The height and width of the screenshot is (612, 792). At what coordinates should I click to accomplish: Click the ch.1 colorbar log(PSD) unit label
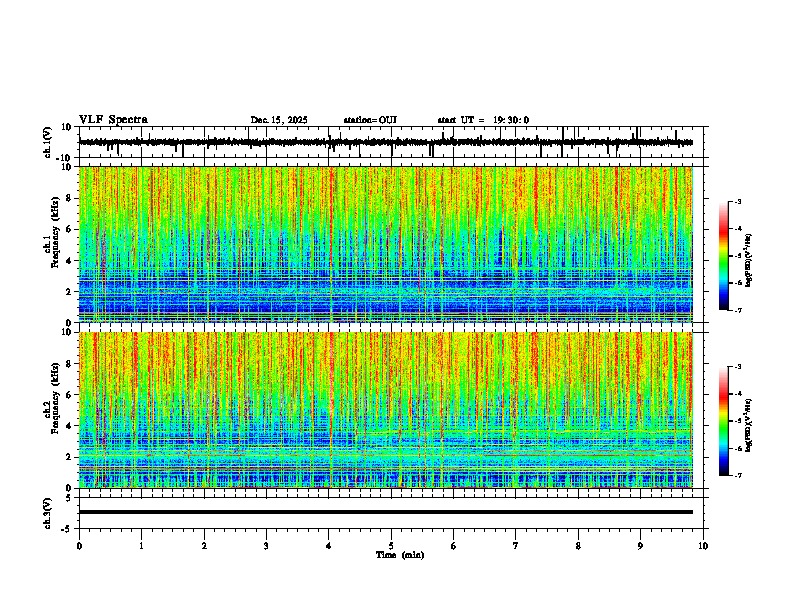click(x=748, y=261)
